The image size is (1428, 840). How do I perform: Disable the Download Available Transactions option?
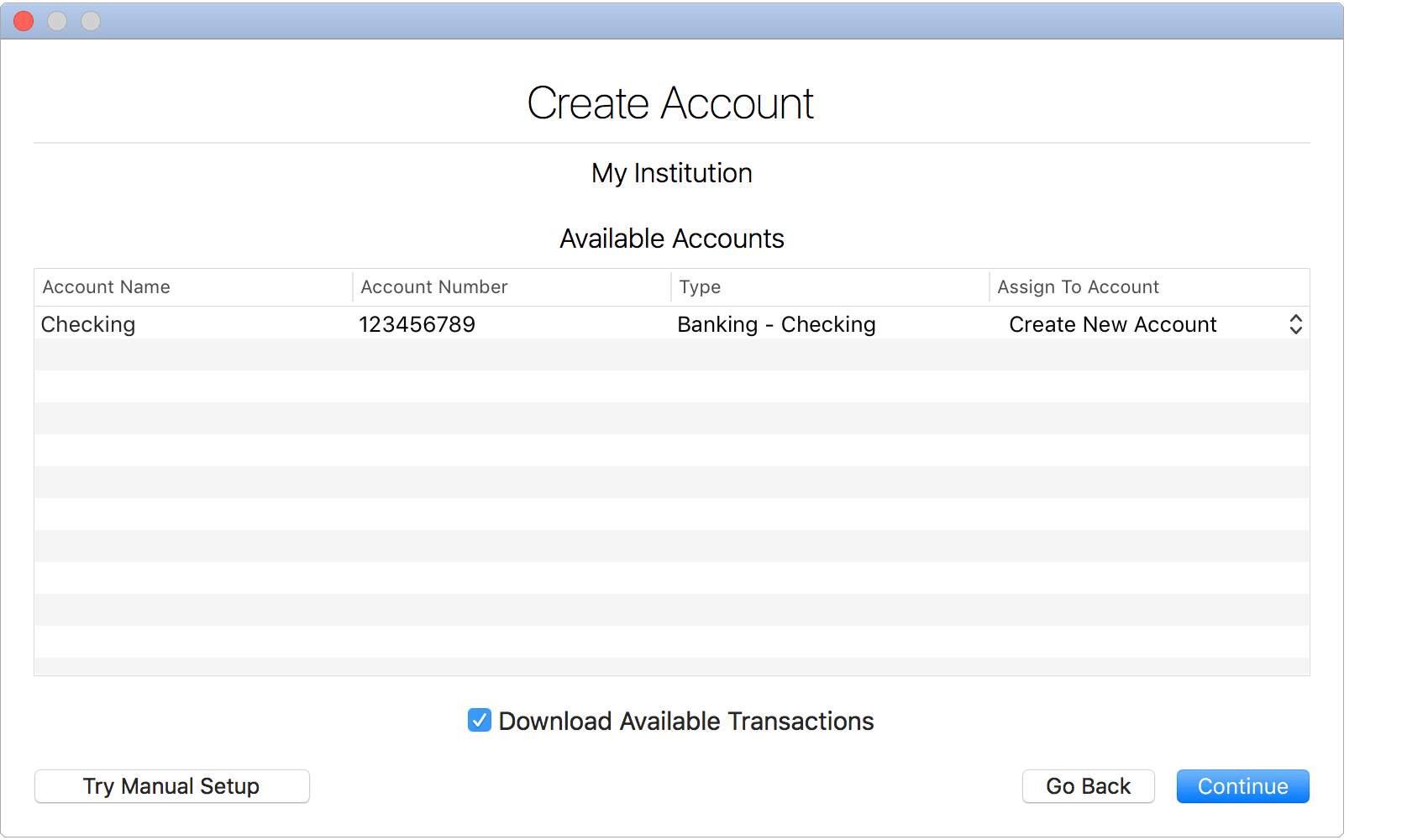[479, 720]
